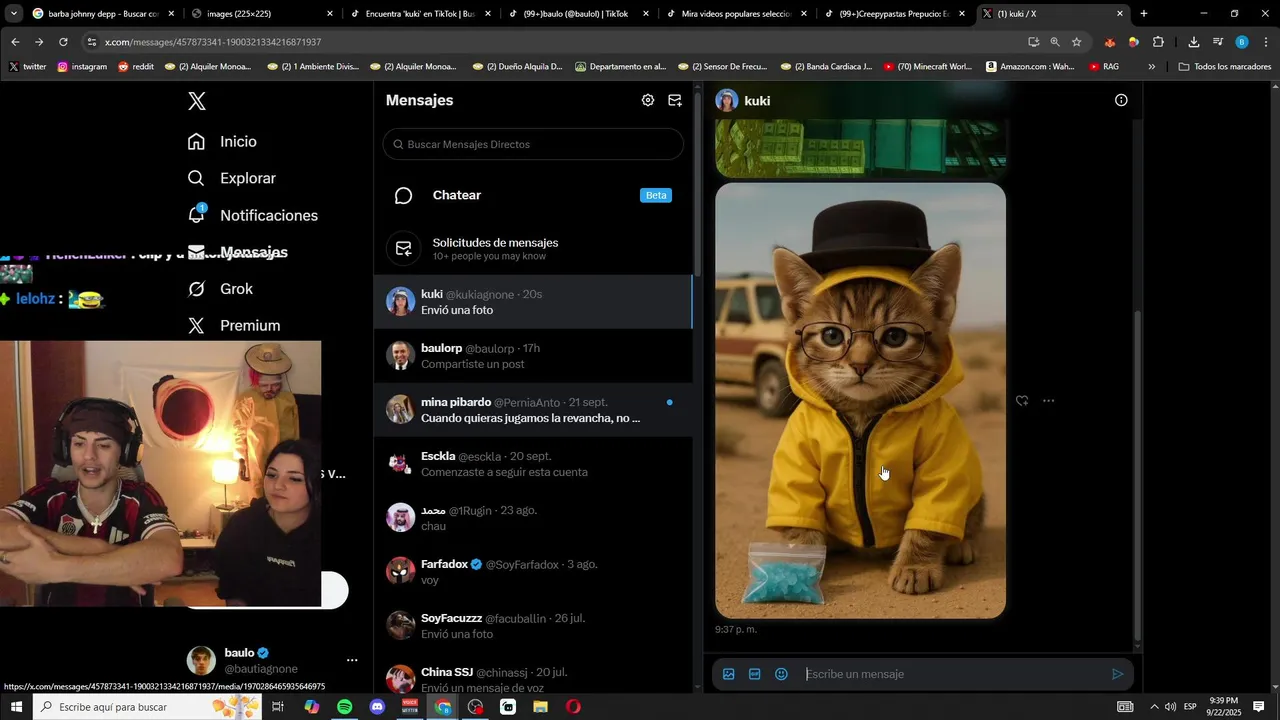Start a new message with envelope icon
1280x720 pixels.
[x=675, y=100]
